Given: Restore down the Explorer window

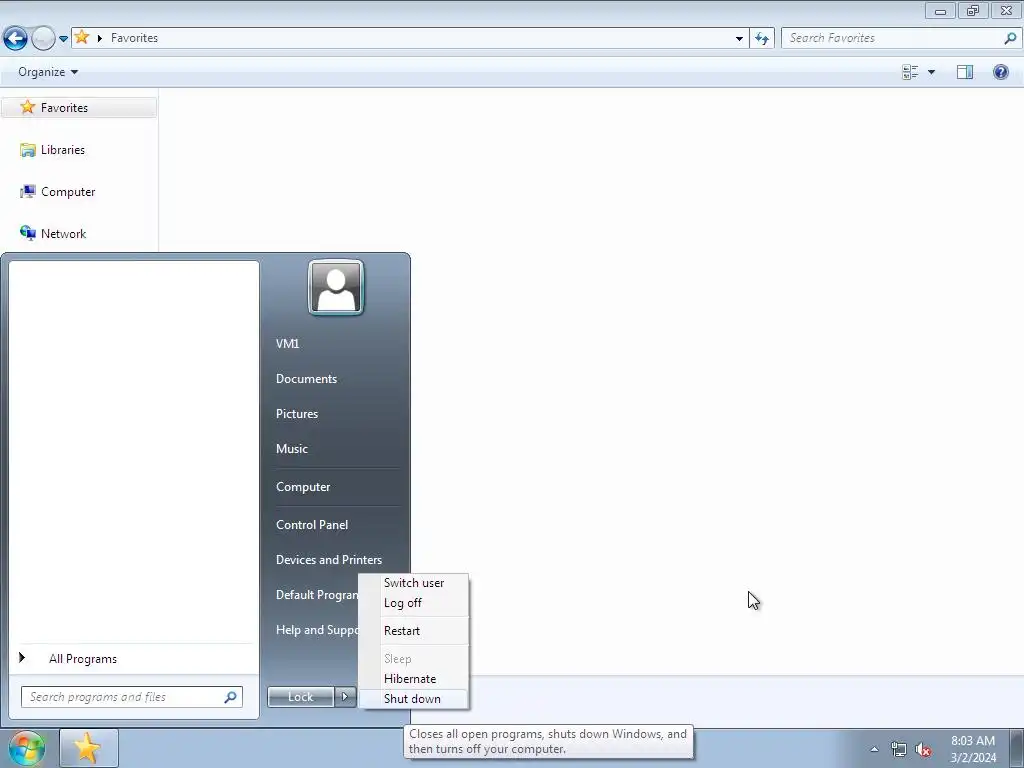Looking at the screenshot, I should click(x=973, y=10).
